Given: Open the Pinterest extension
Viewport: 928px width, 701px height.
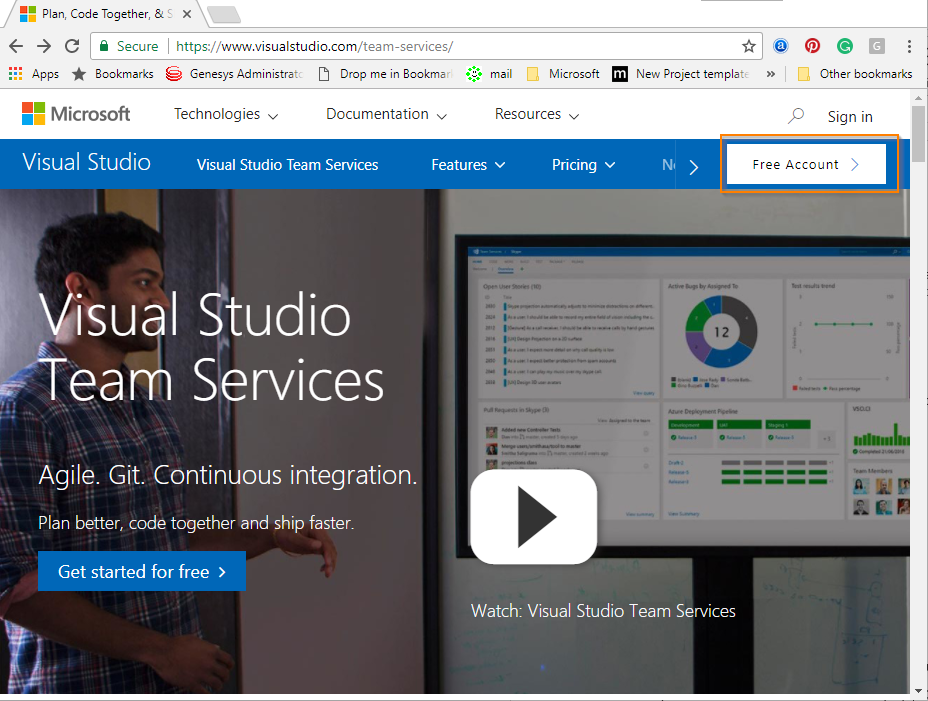Looking at the screenshot, I should click(x=813, y=46).
